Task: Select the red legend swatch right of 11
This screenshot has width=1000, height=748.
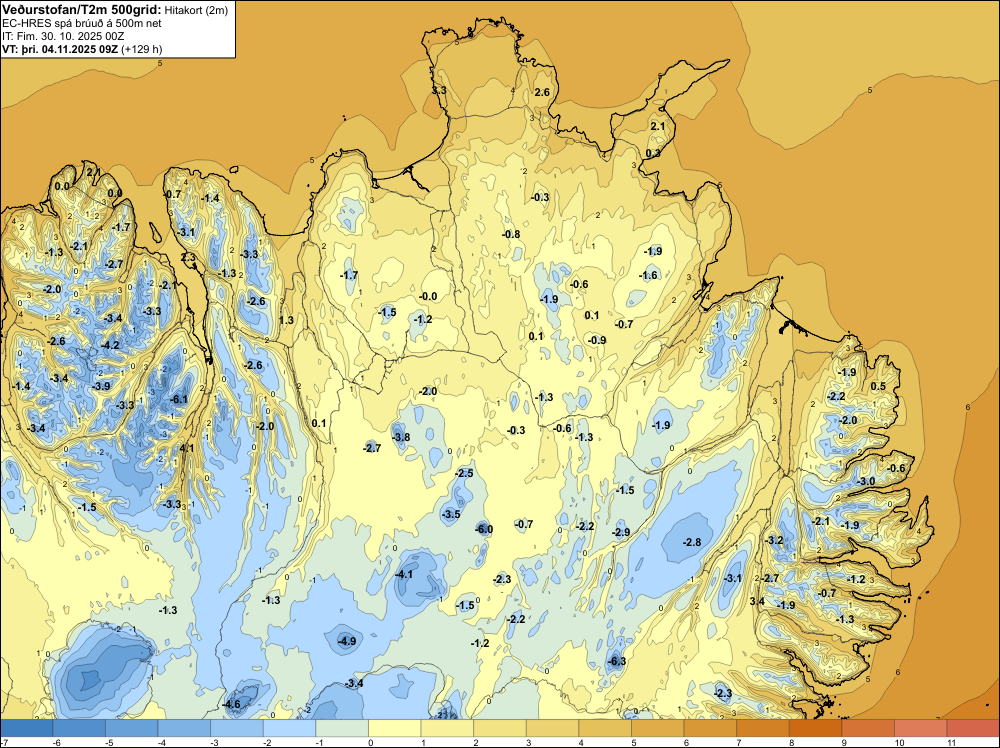Action: point(973,728)
